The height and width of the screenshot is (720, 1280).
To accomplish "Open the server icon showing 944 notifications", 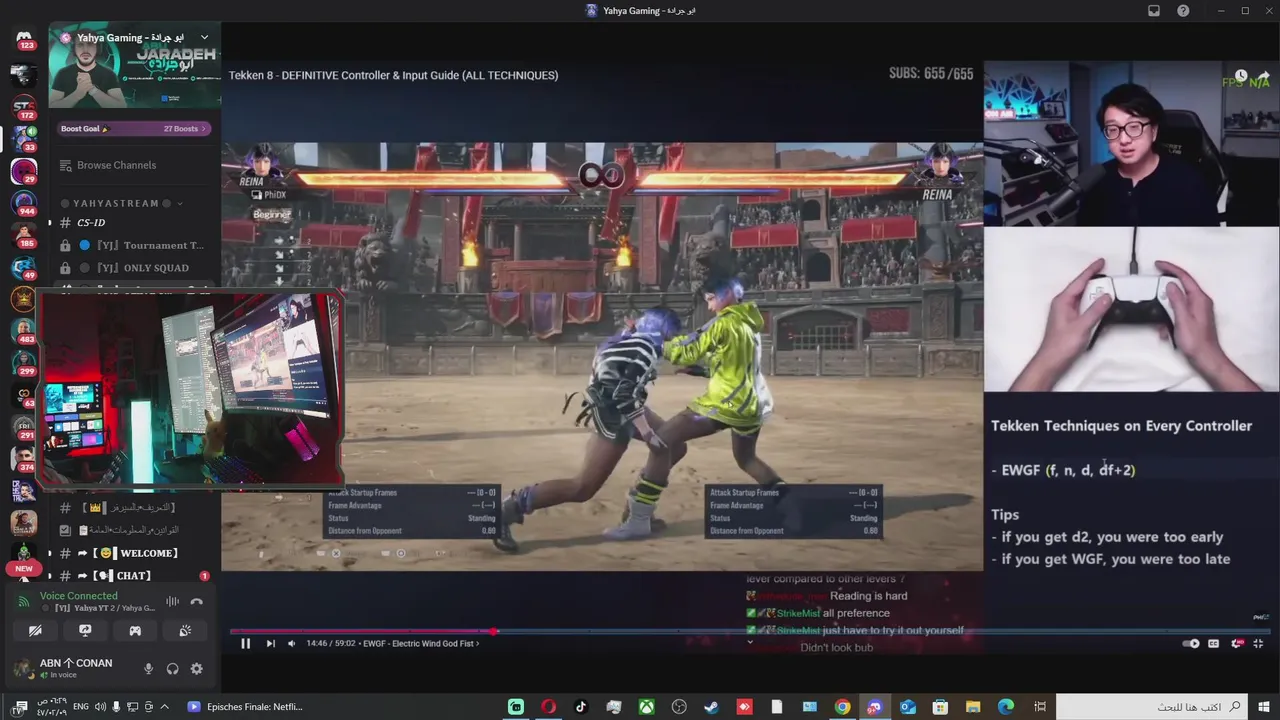I will pos(24,203).
